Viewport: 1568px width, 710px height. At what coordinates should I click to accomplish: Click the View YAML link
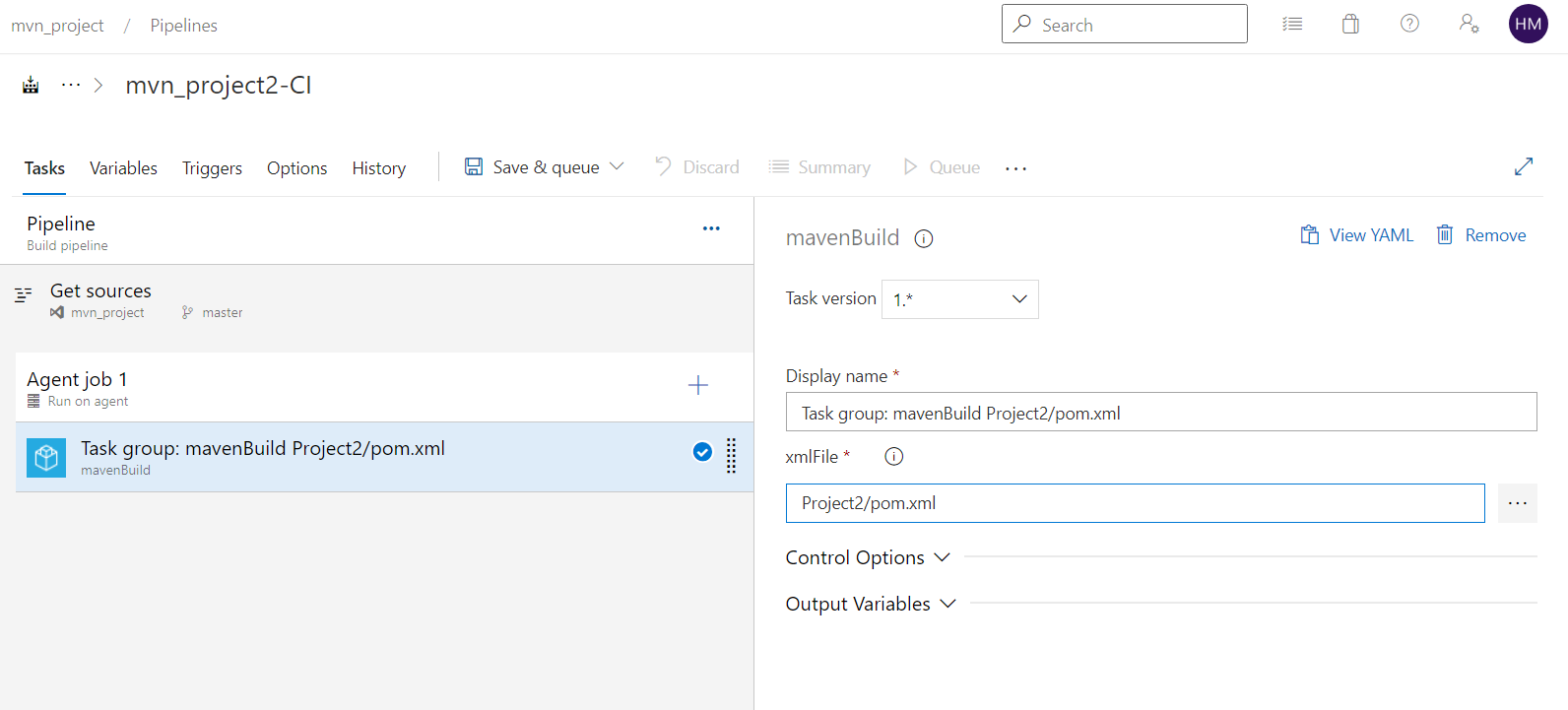1357,235
